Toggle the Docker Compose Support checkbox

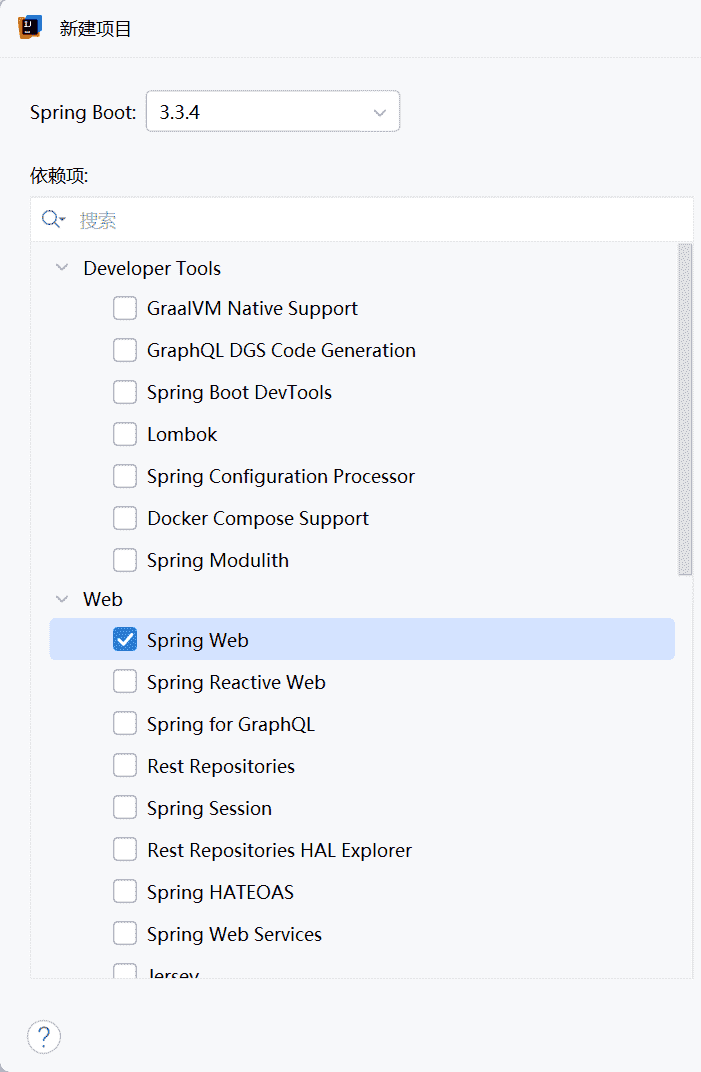[x=125, y=518]
